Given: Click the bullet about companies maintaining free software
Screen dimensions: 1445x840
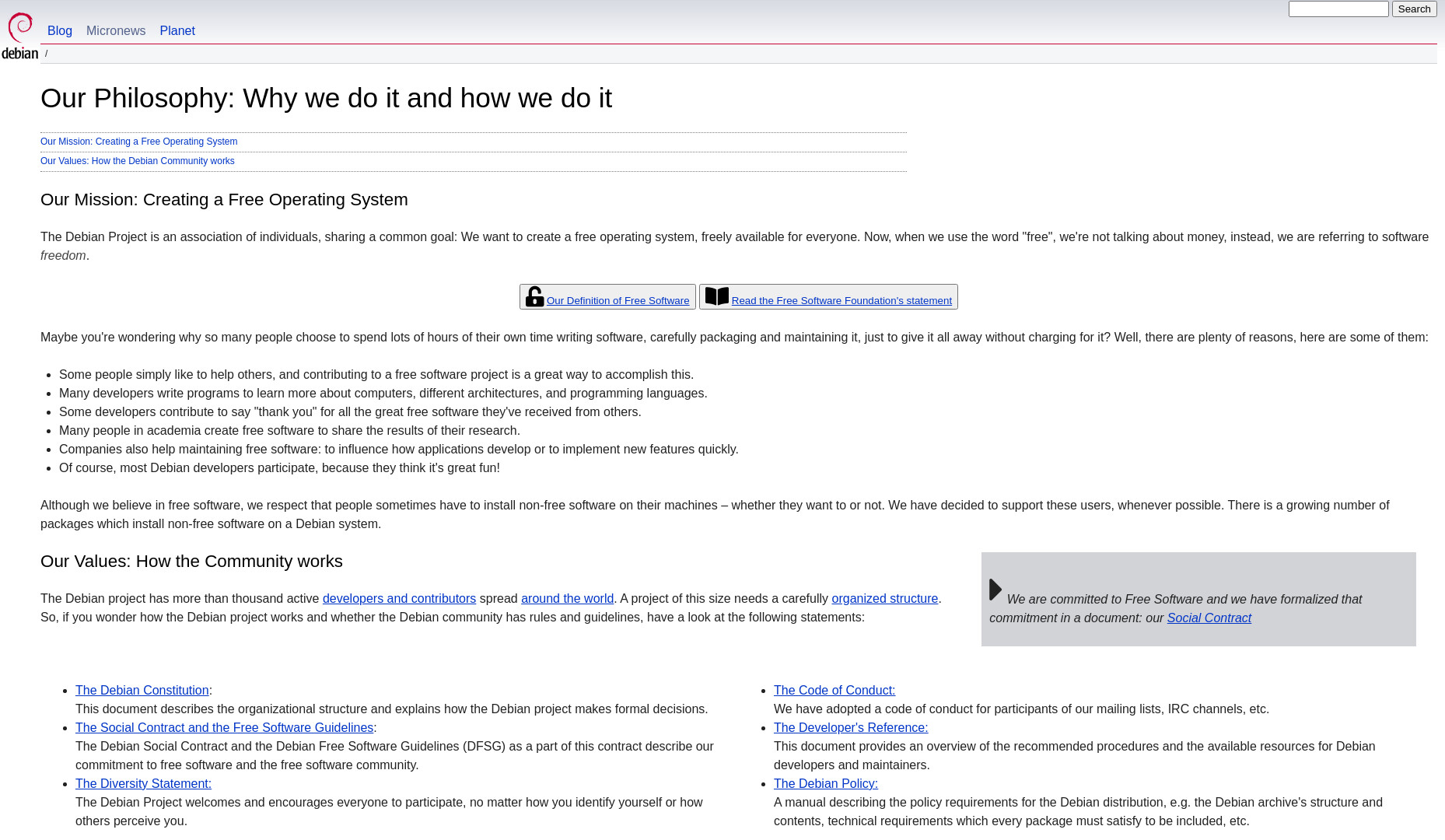Looking at the screenshot, I should click(x=399, y=450).
